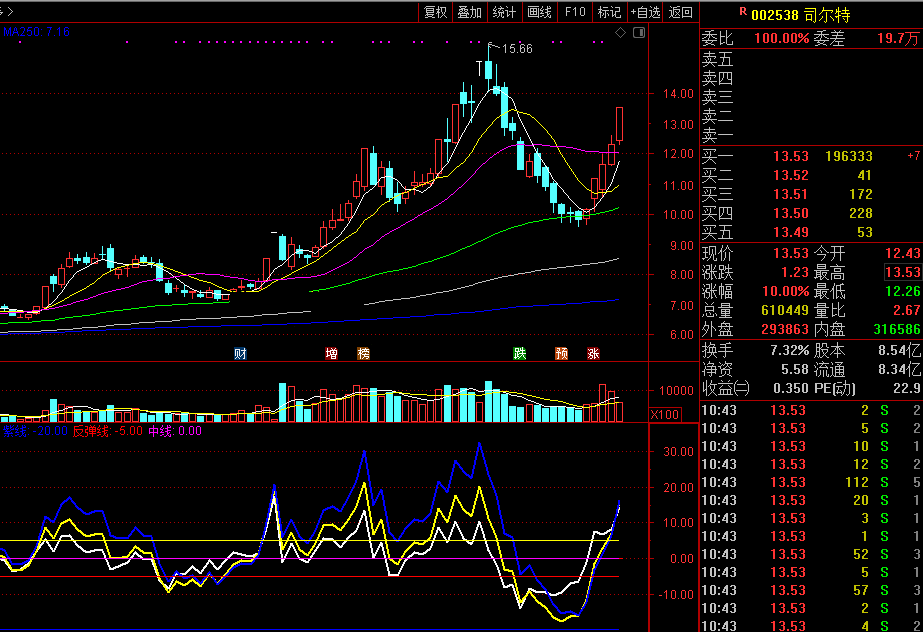Image resolution: width=923 pixels, height=632 pixels.
Task: Click the 紫线: -20.00 indicator label
Action: click(35, 431)
